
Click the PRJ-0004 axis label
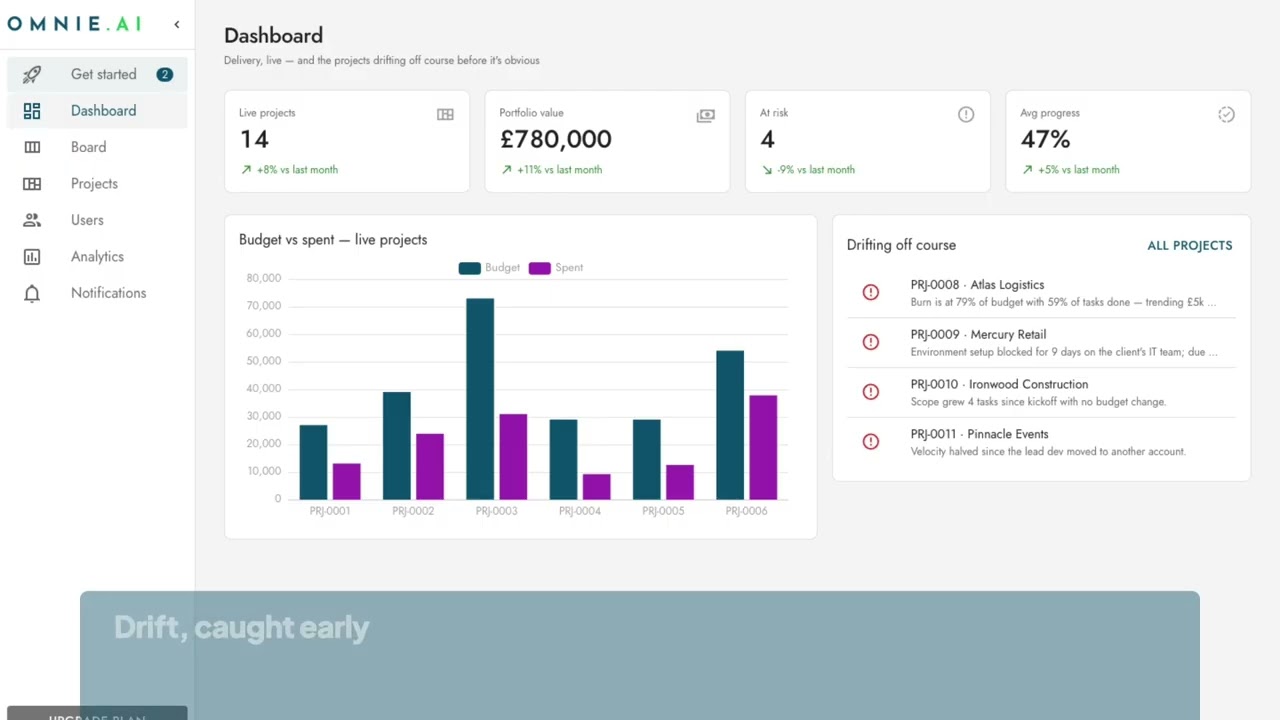(580, 511)
